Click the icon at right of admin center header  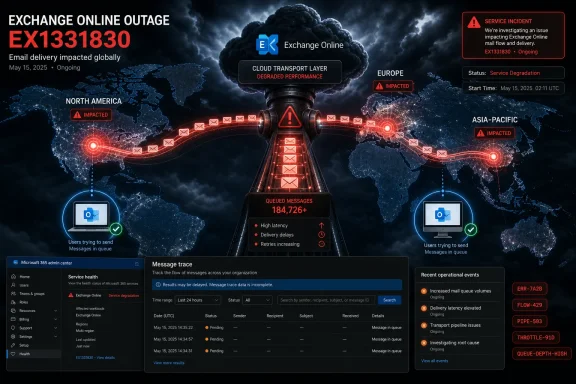point(137,264)
